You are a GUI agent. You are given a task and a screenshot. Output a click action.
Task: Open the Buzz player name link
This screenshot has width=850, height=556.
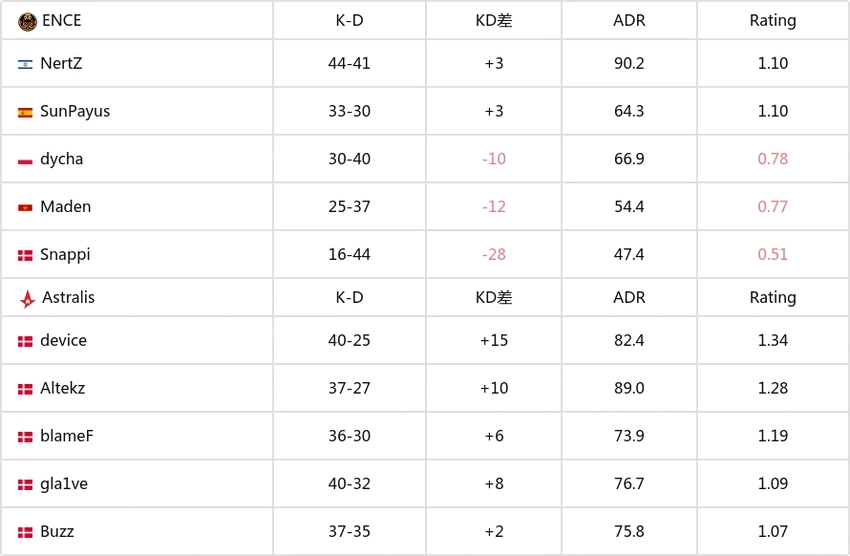click(x=57, y=531)
